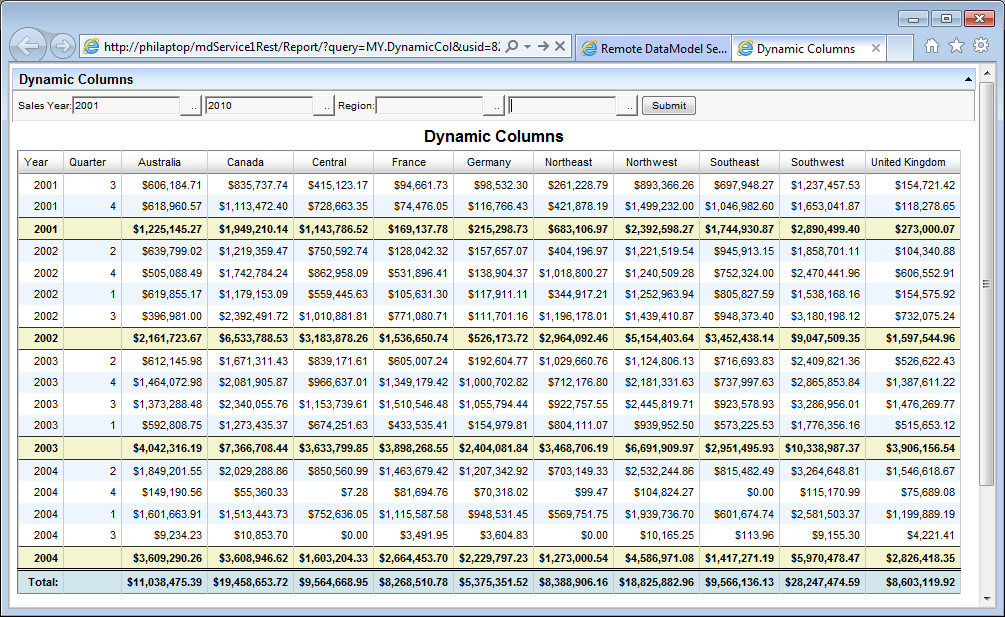Close the Dynamic Columns tab

pos(876,48)
